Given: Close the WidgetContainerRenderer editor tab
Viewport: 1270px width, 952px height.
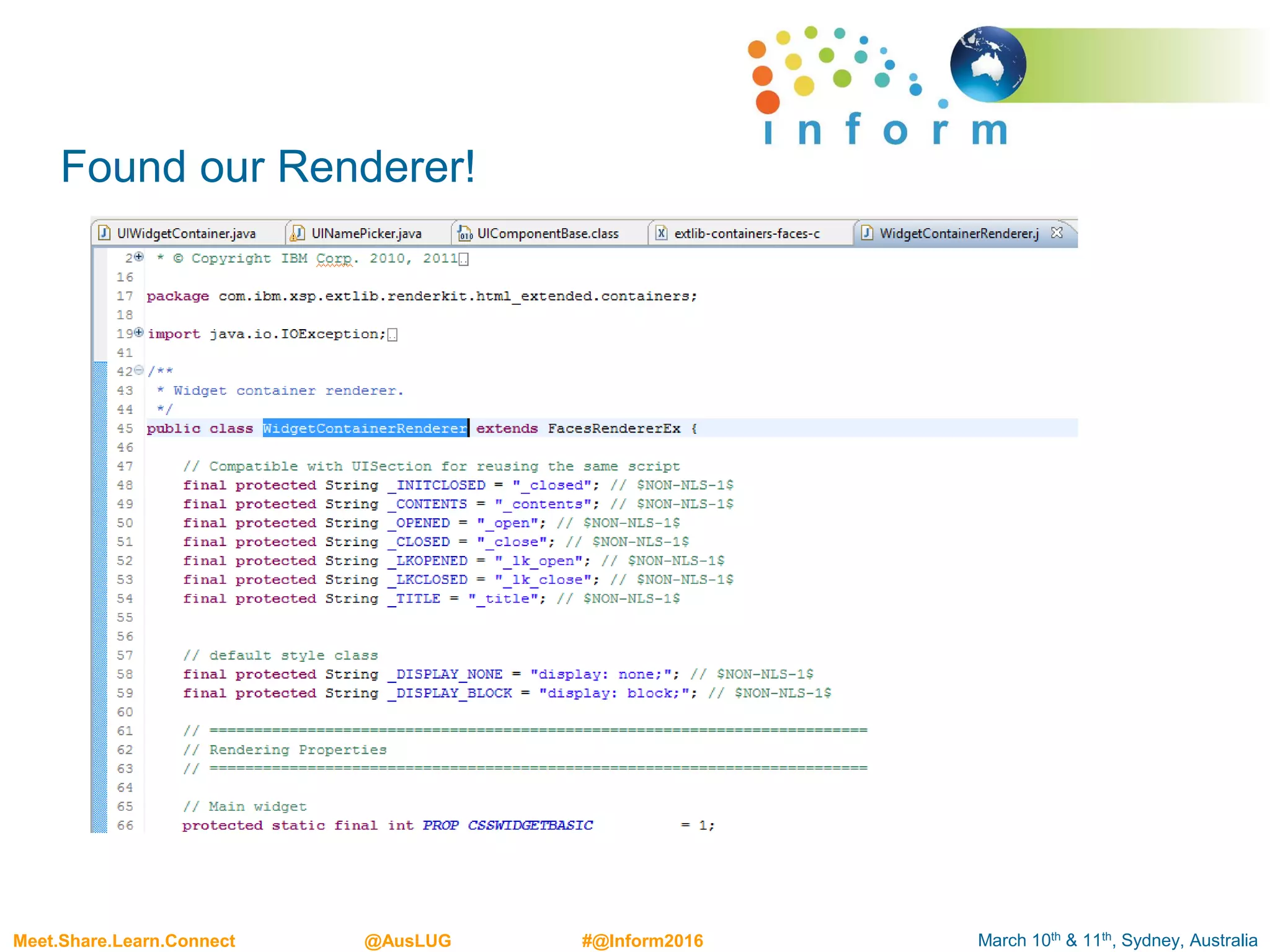Looking at the screenshot, I should tap(1057, 232).
